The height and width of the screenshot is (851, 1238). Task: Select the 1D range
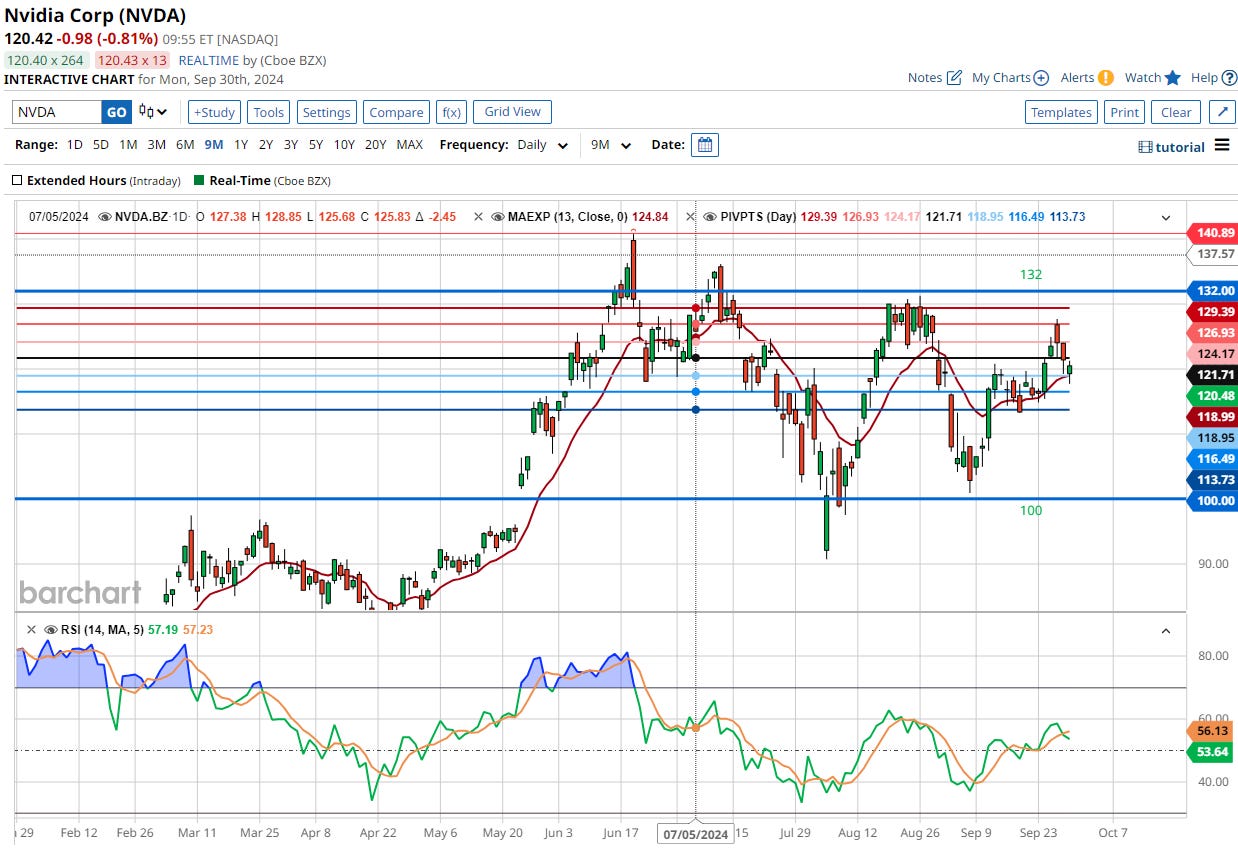click(75, 145)
